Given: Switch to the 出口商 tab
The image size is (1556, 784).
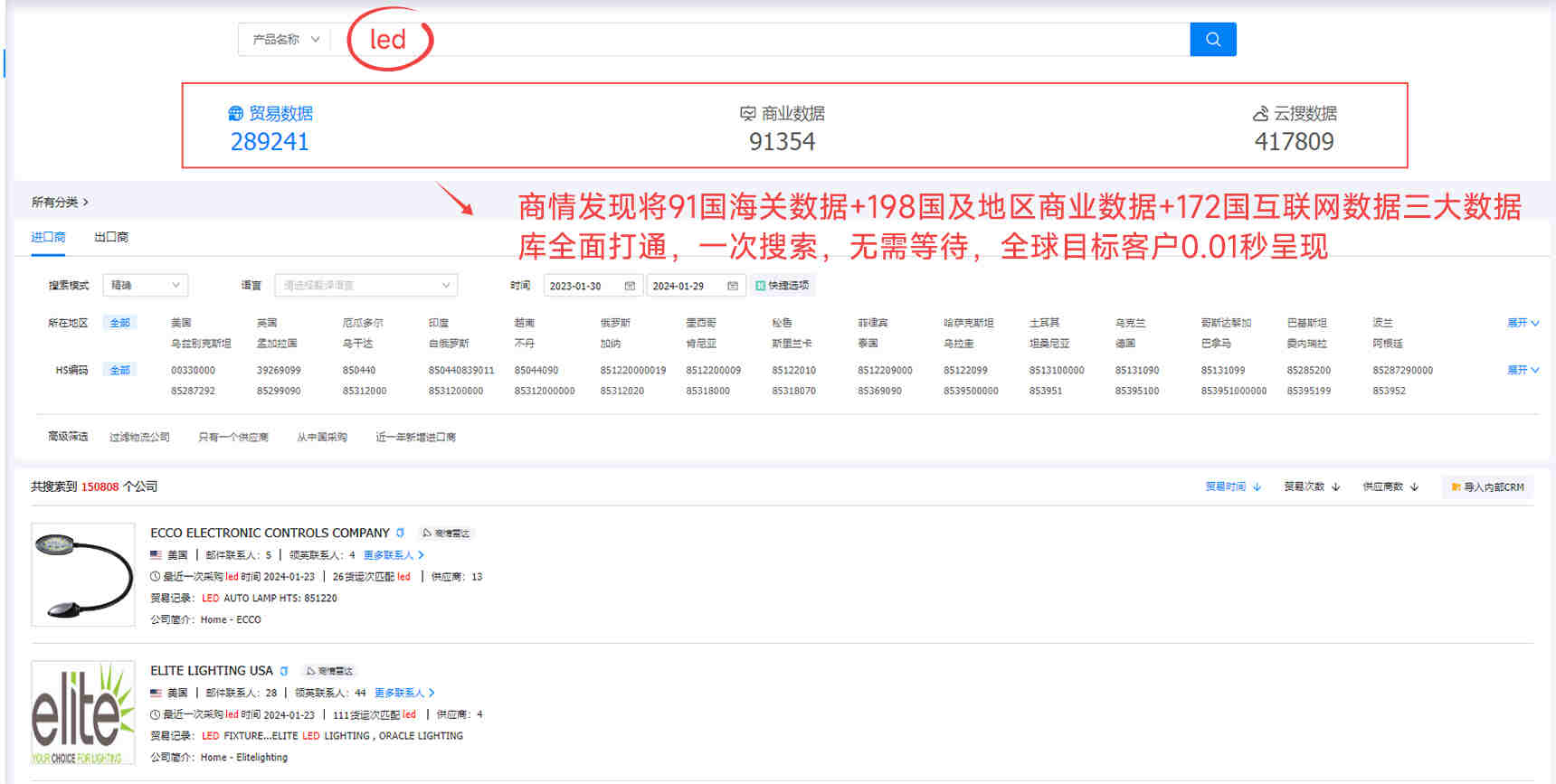Looking at the screenshot, I should click(111, 237).
